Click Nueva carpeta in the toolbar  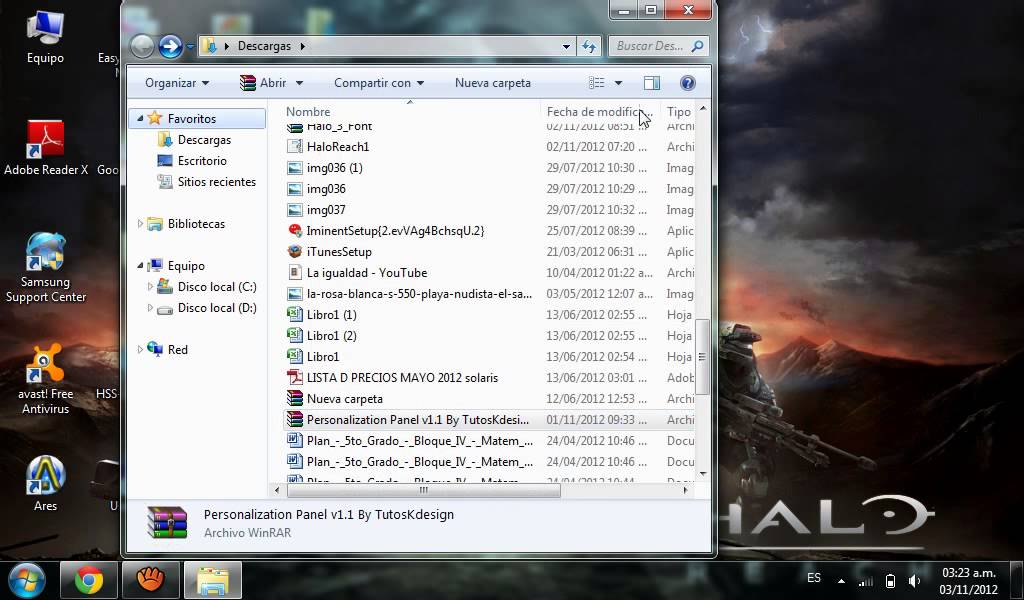492,83
